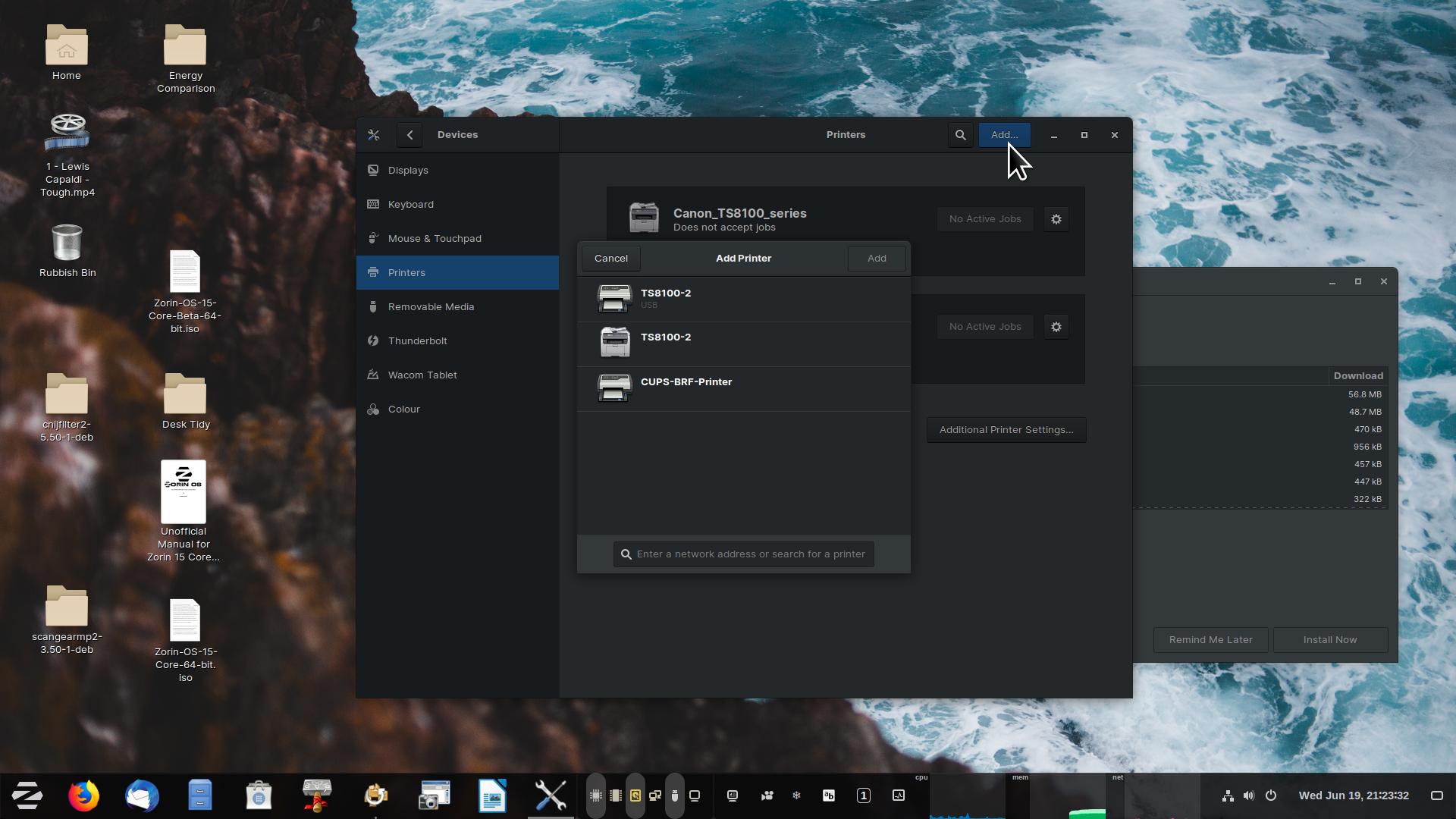The image size is (1456, 819).
Task: Open the settings gear of second printer
Action: pos(1056,327)
